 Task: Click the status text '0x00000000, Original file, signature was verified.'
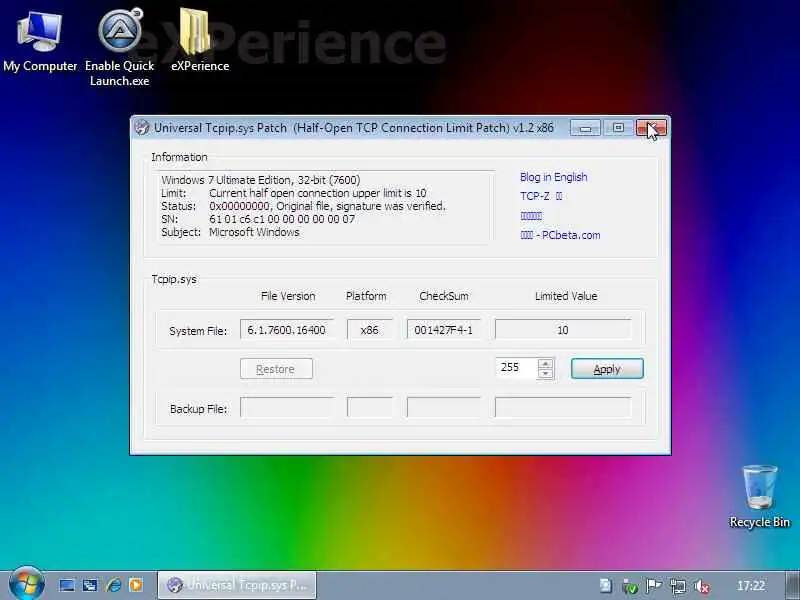[328, 206]
